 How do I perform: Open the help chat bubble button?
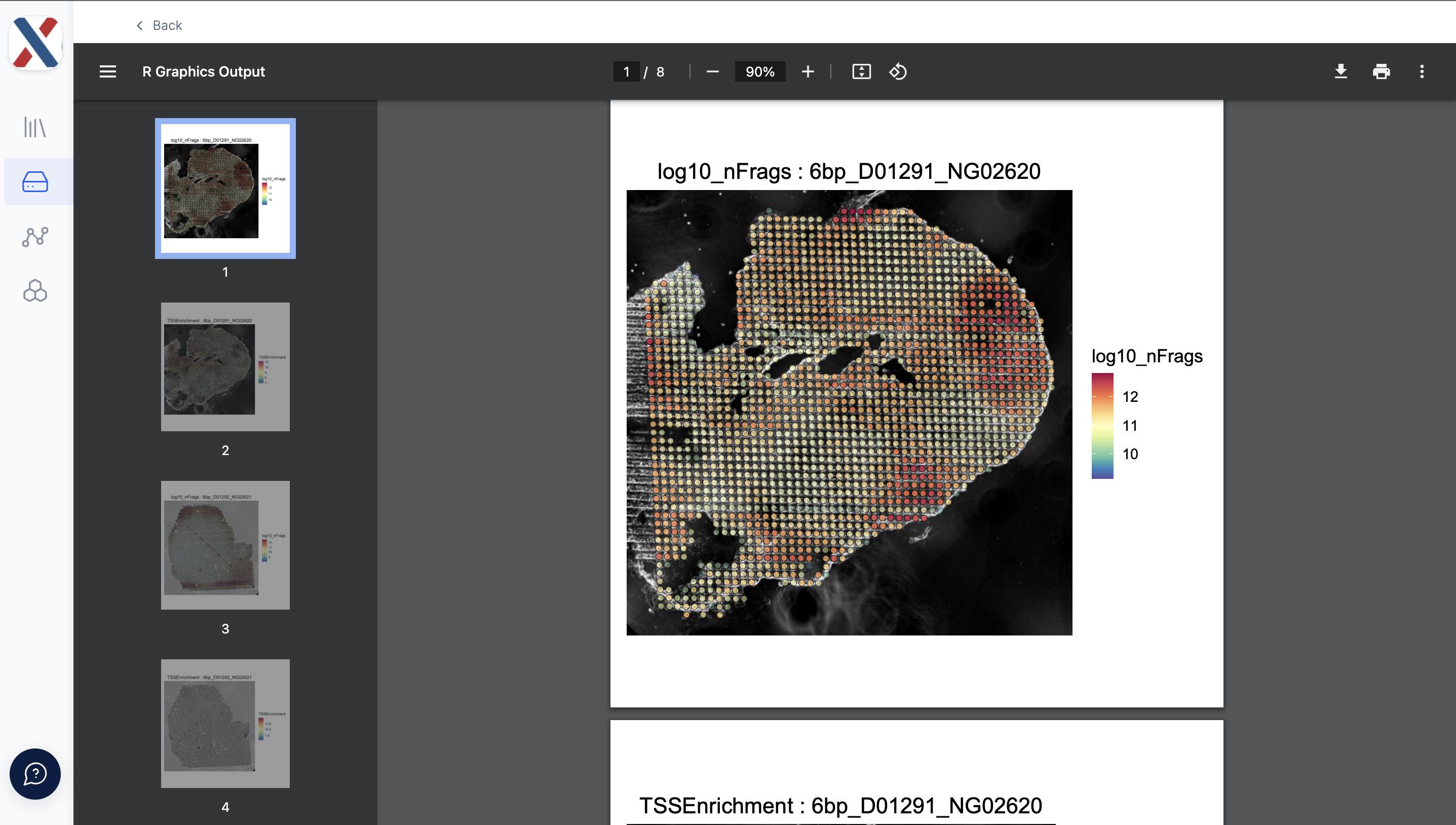pos(35,773)
